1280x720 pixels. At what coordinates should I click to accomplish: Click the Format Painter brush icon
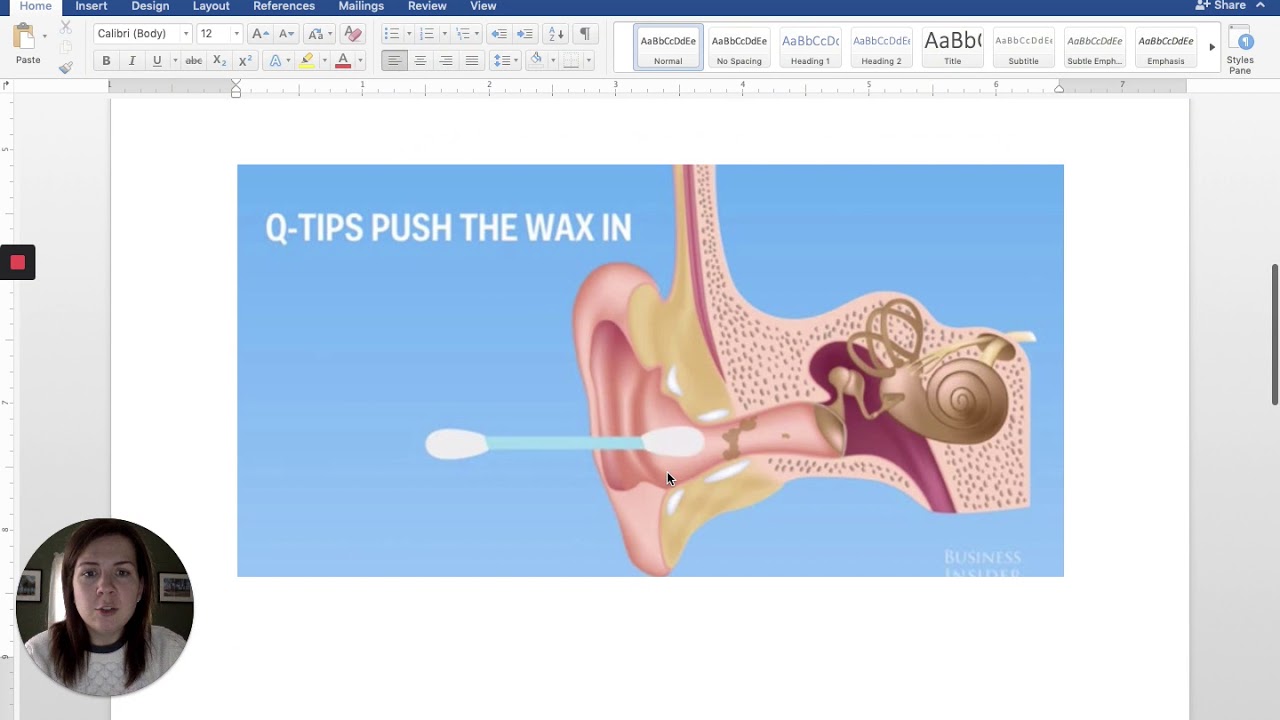[x=65, y=67]
